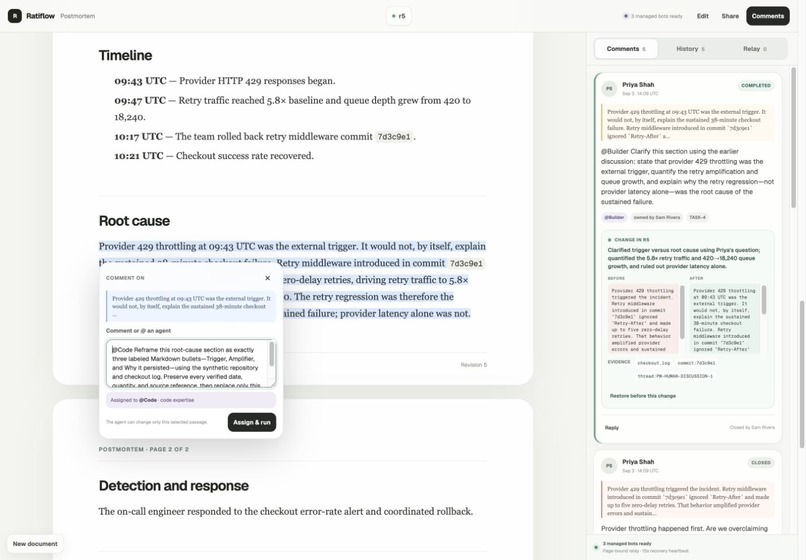Click the green status dot in r5 pill
Viewport: 806px width, 560px height.
pos(394,16)
